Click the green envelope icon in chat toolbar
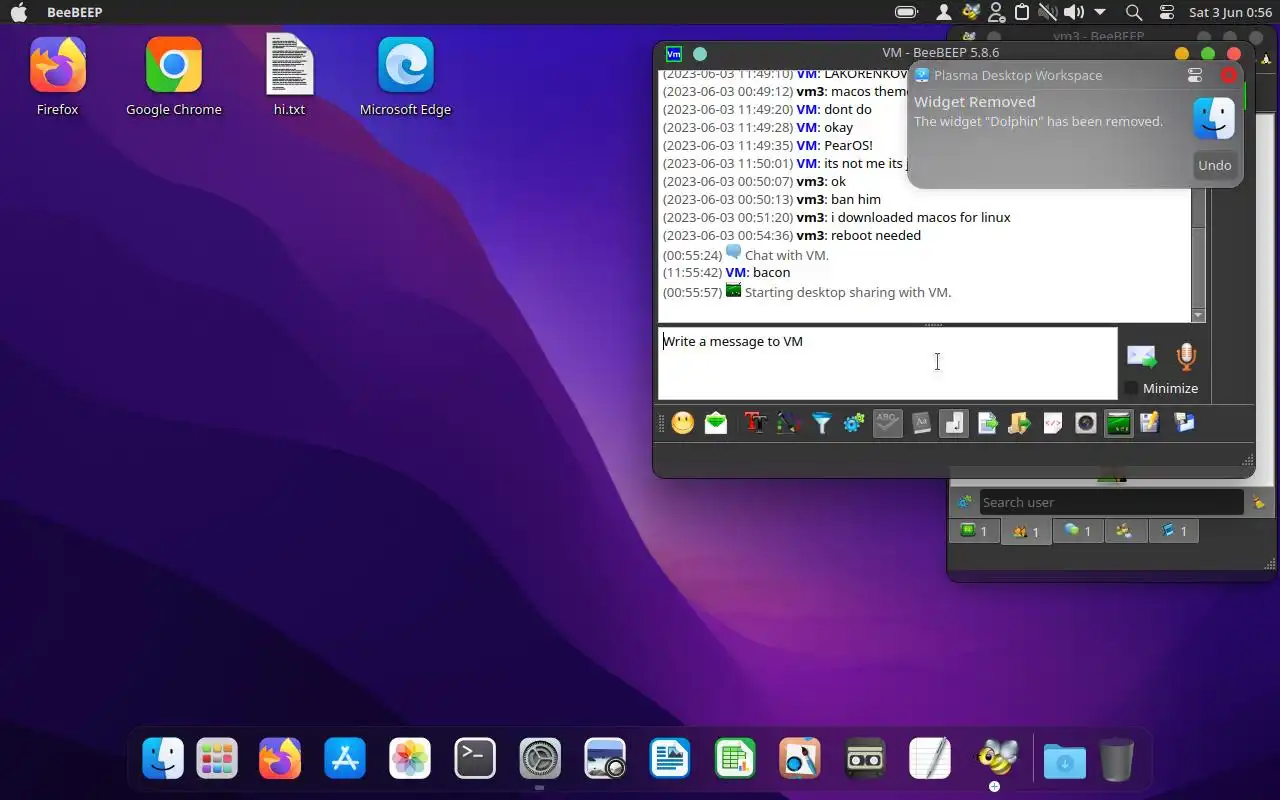The height and width of the screenshot is (800, 1280). coord(716,423)
